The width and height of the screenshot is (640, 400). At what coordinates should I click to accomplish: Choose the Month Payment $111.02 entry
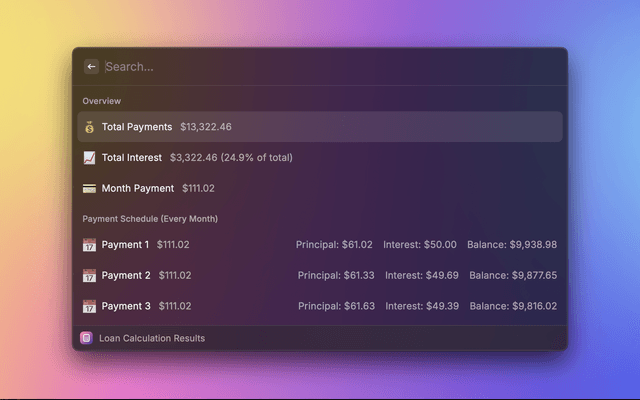point(158,188)
